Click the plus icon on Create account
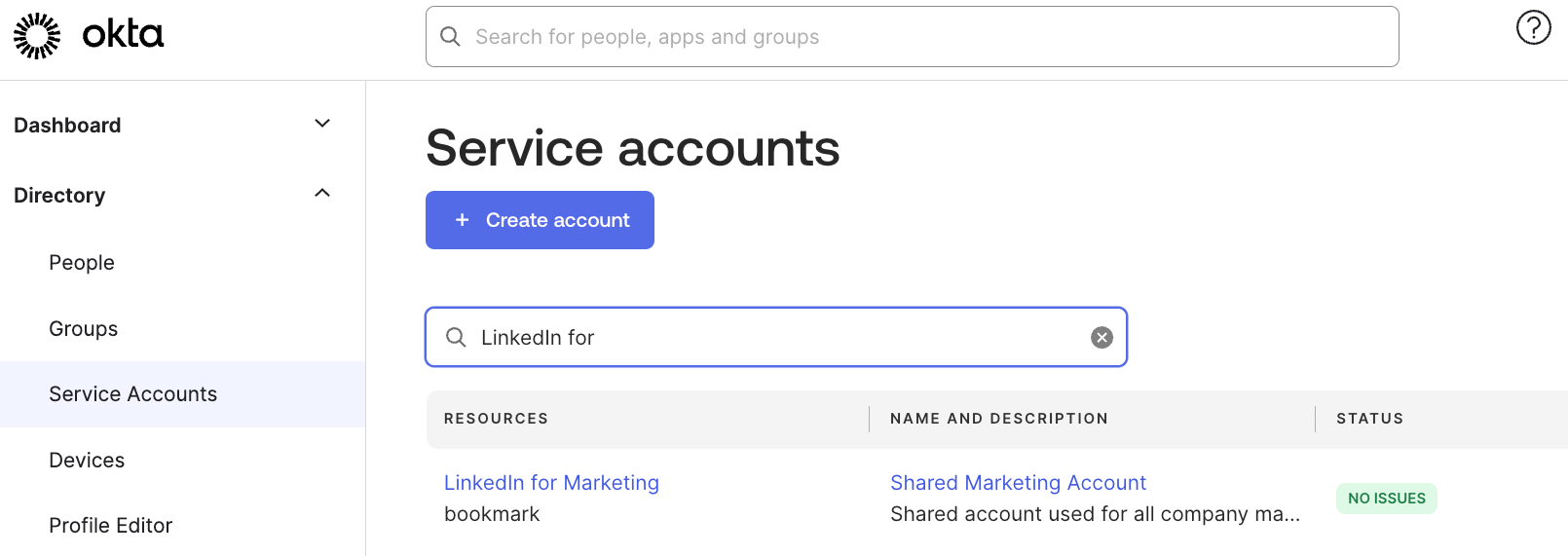The height and width of the screenshot is (556, 1568). 463,220
